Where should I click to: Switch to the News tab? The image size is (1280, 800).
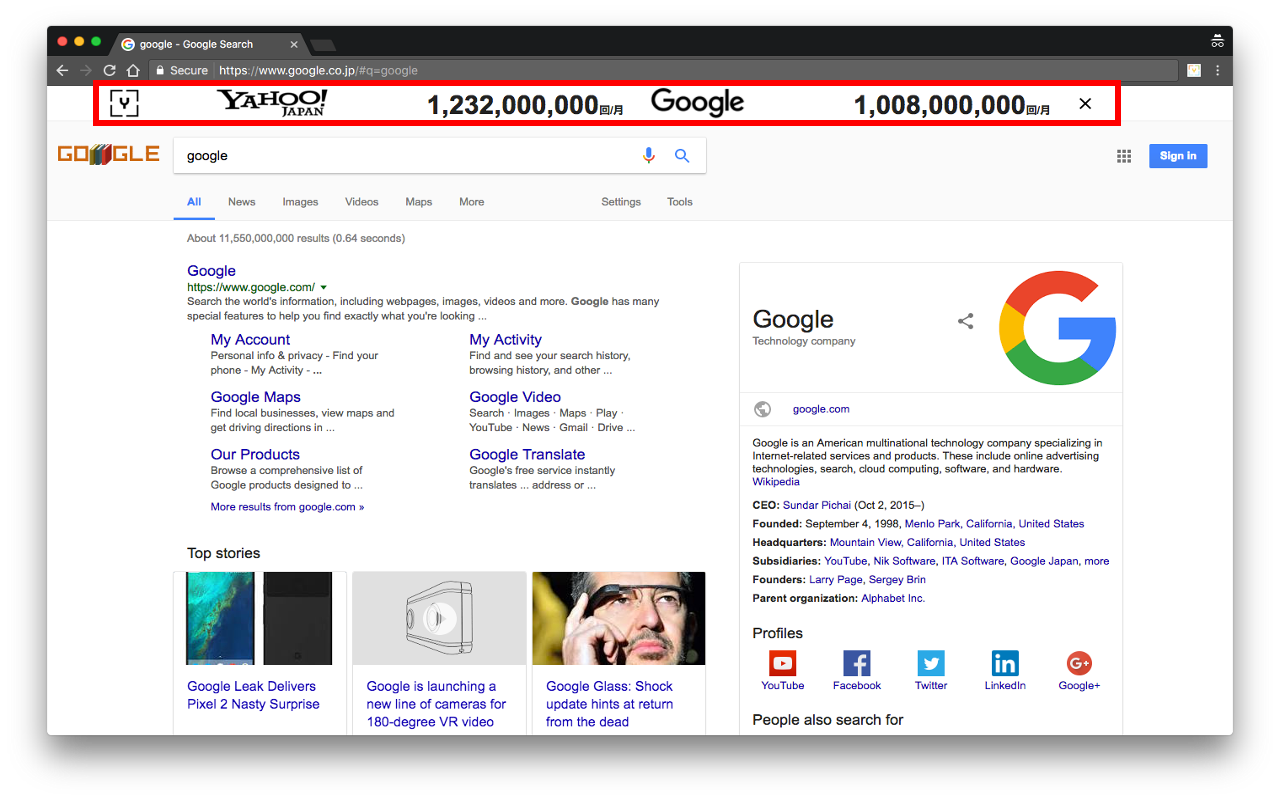(x=242, y=202)
